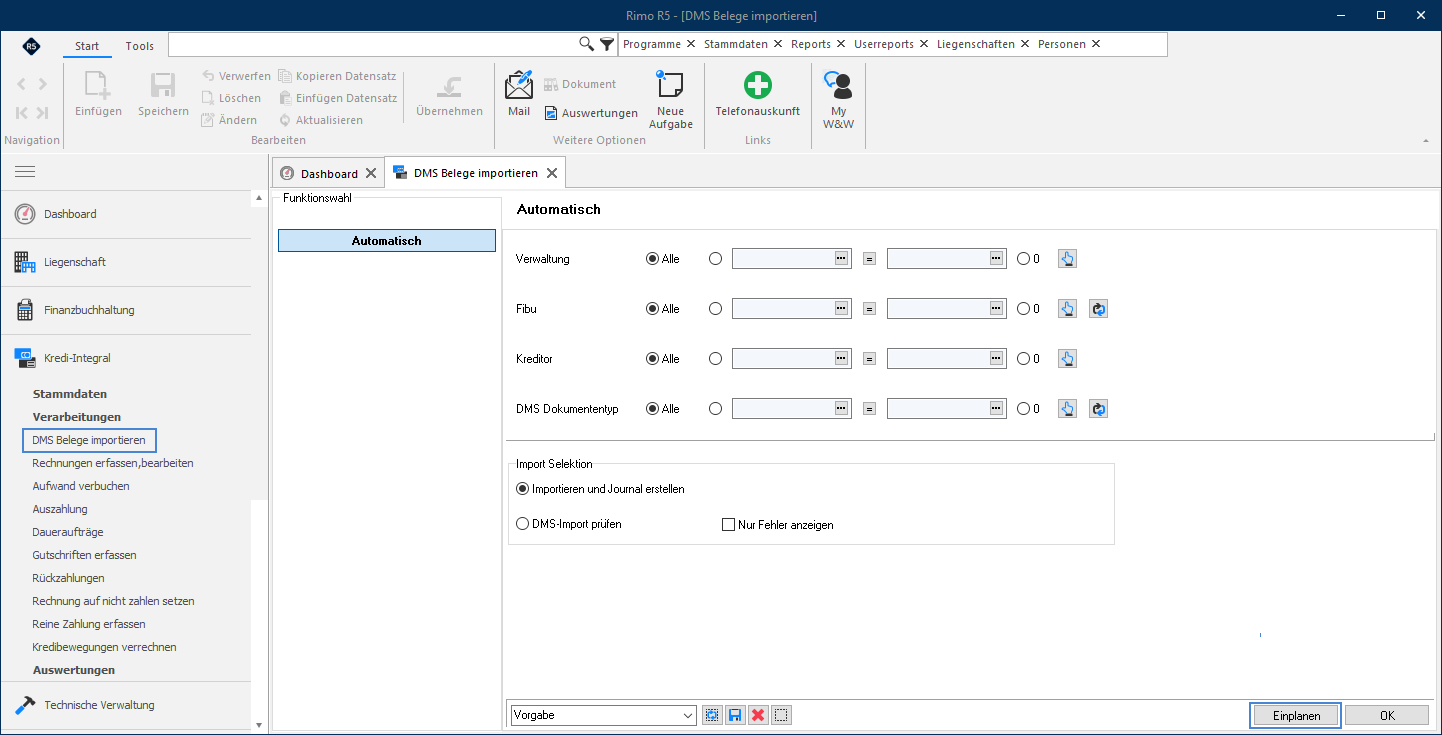Click the top search input field
The image size is (1442, 735).
(373, 44)
